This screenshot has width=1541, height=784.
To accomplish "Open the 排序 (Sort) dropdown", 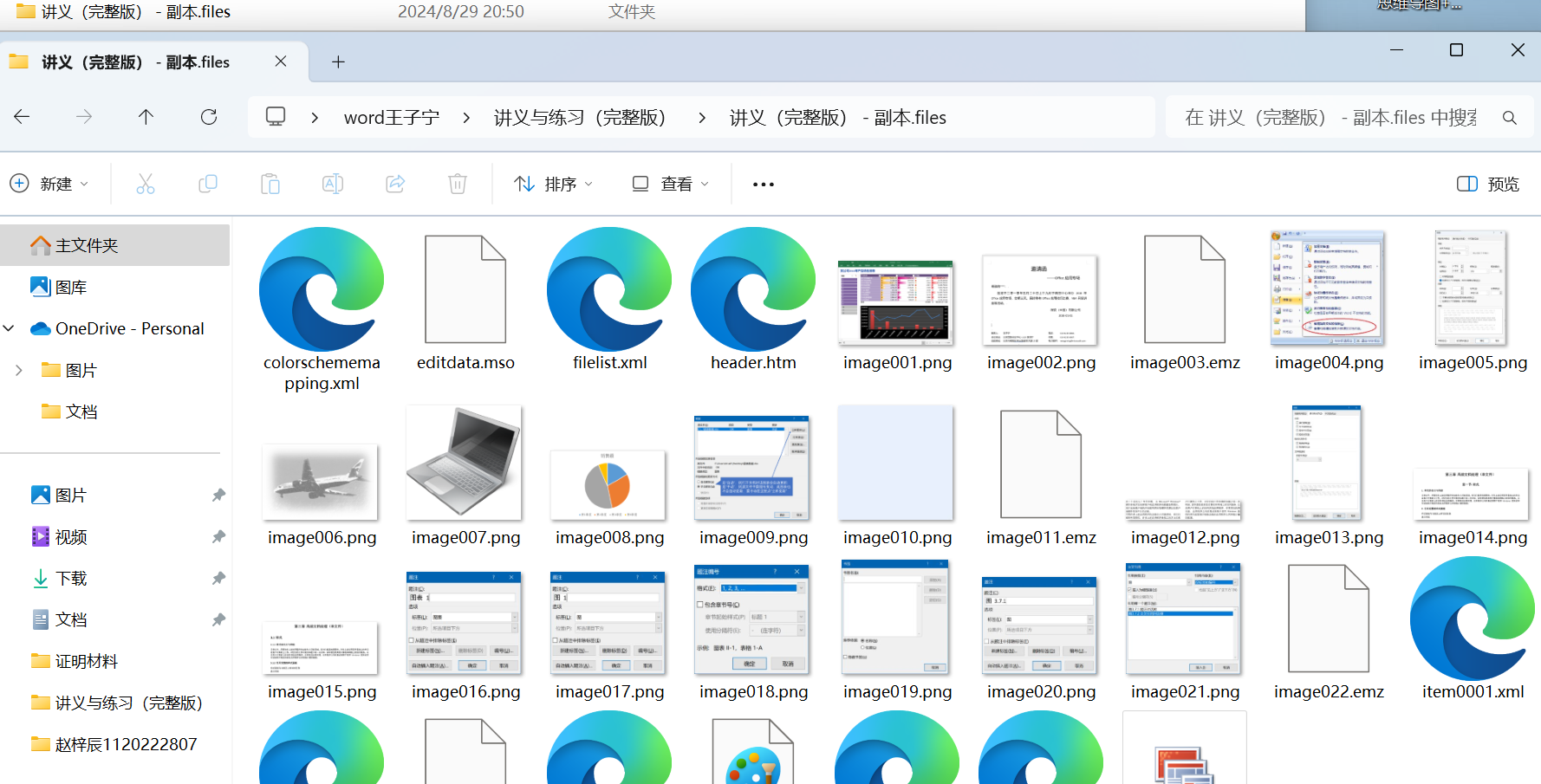I will pos(554,184).
